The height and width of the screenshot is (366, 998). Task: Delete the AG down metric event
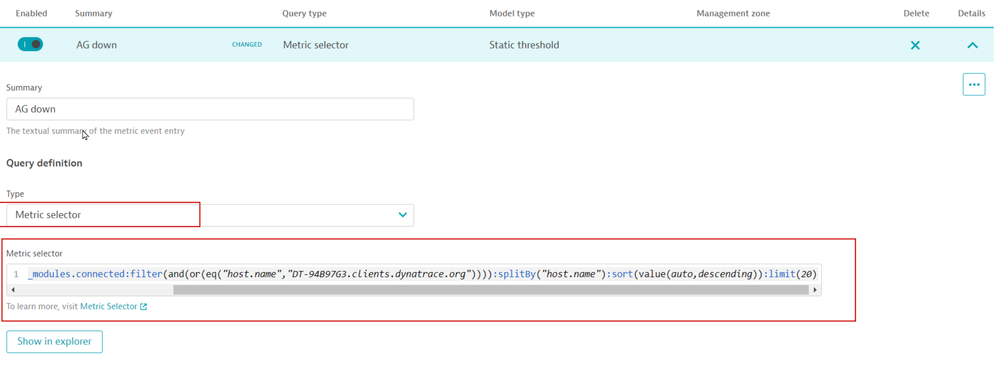[915, 45]
